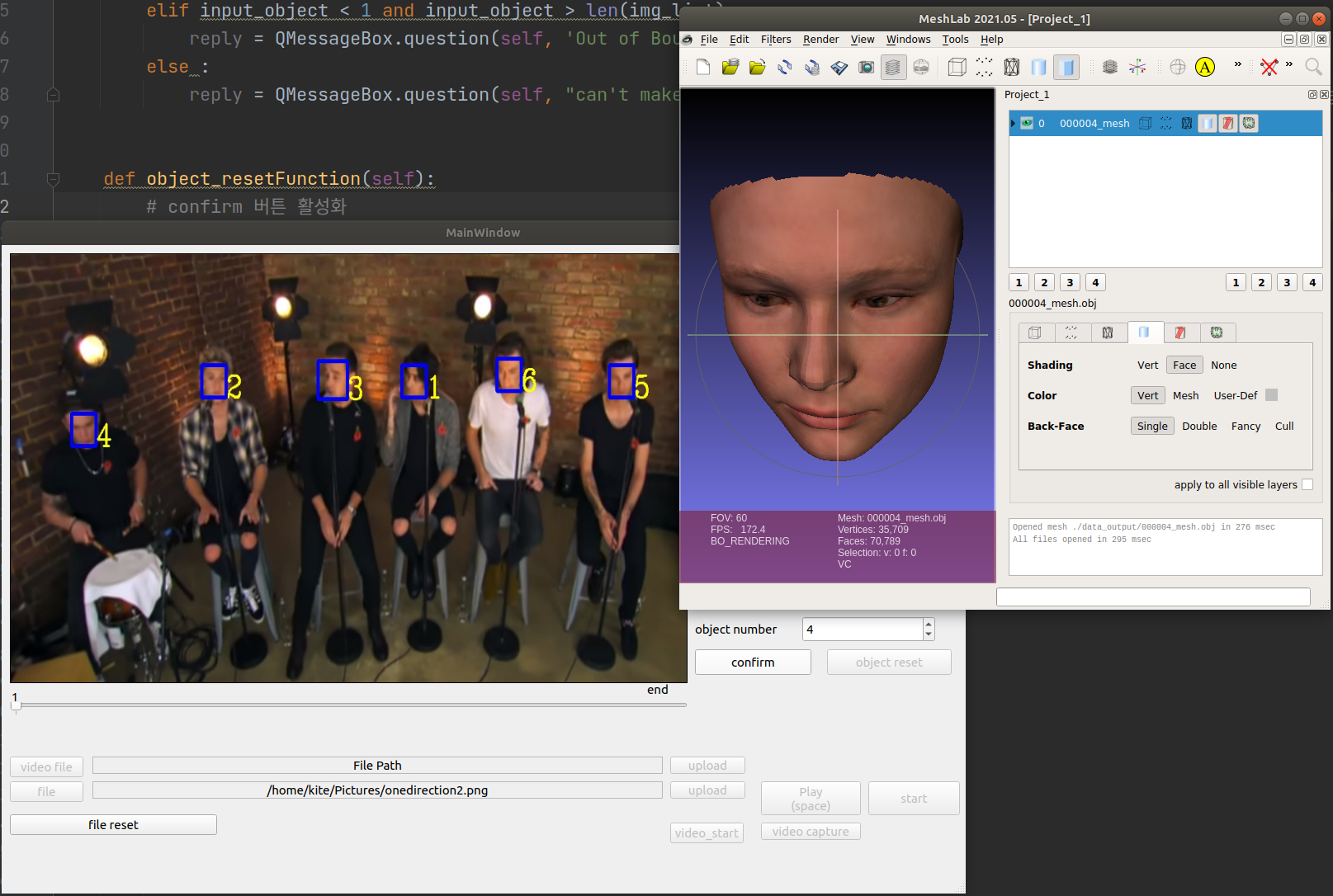Click the points icon in 000004_mesh layer row
Image resolution: width=1333 pixels, height=896 pixels.
coord(1165,123)
